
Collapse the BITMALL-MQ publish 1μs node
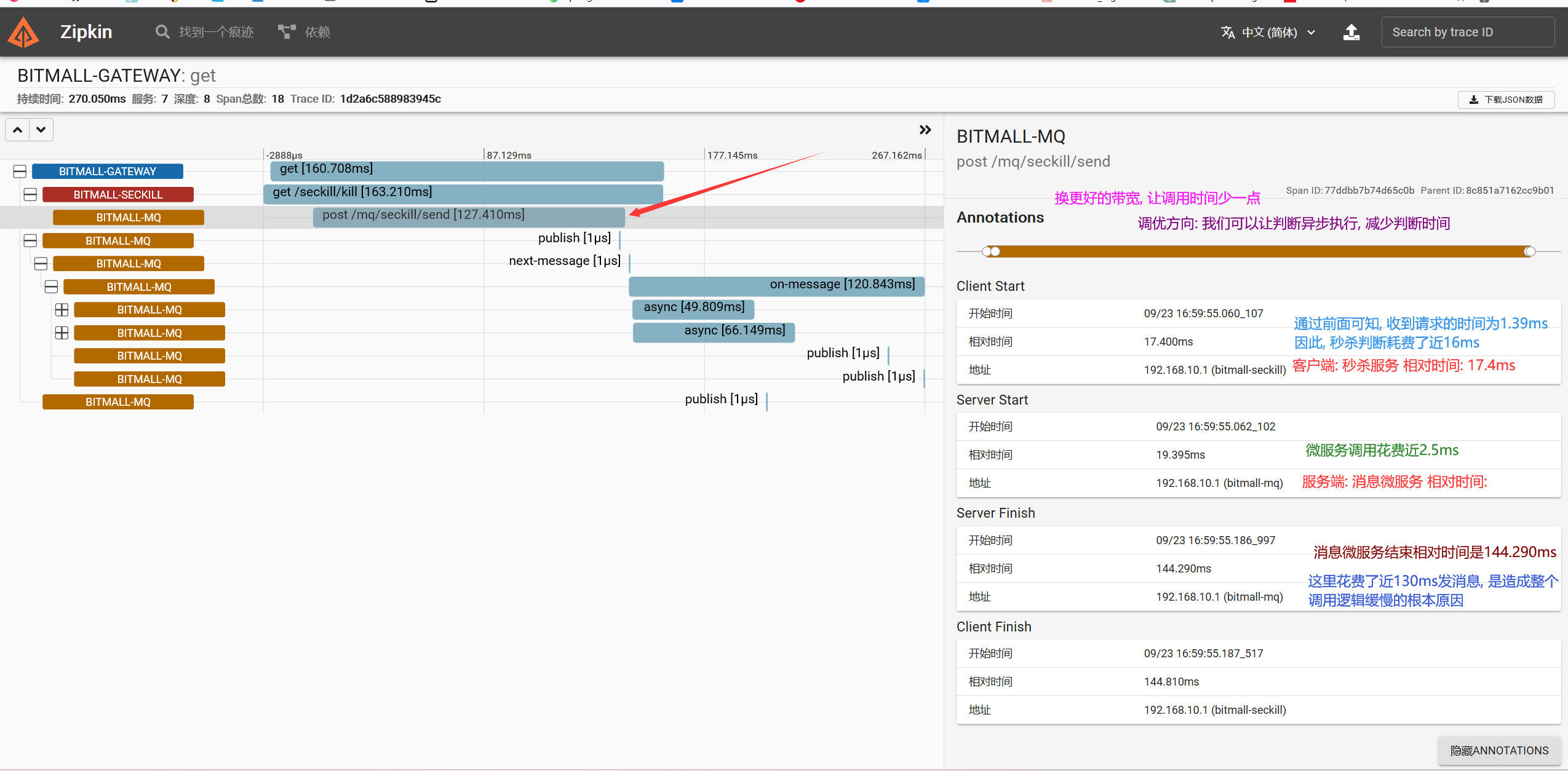(30, 241)
